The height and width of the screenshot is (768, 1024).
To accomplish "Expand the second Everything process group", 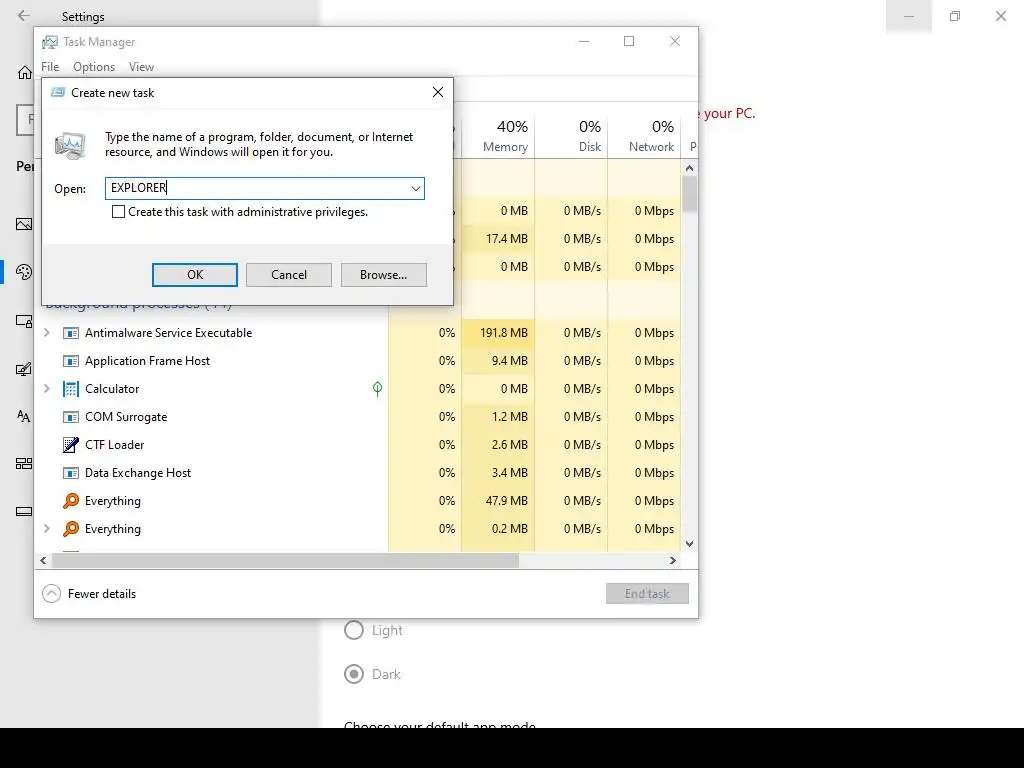I will click(46, 529).
